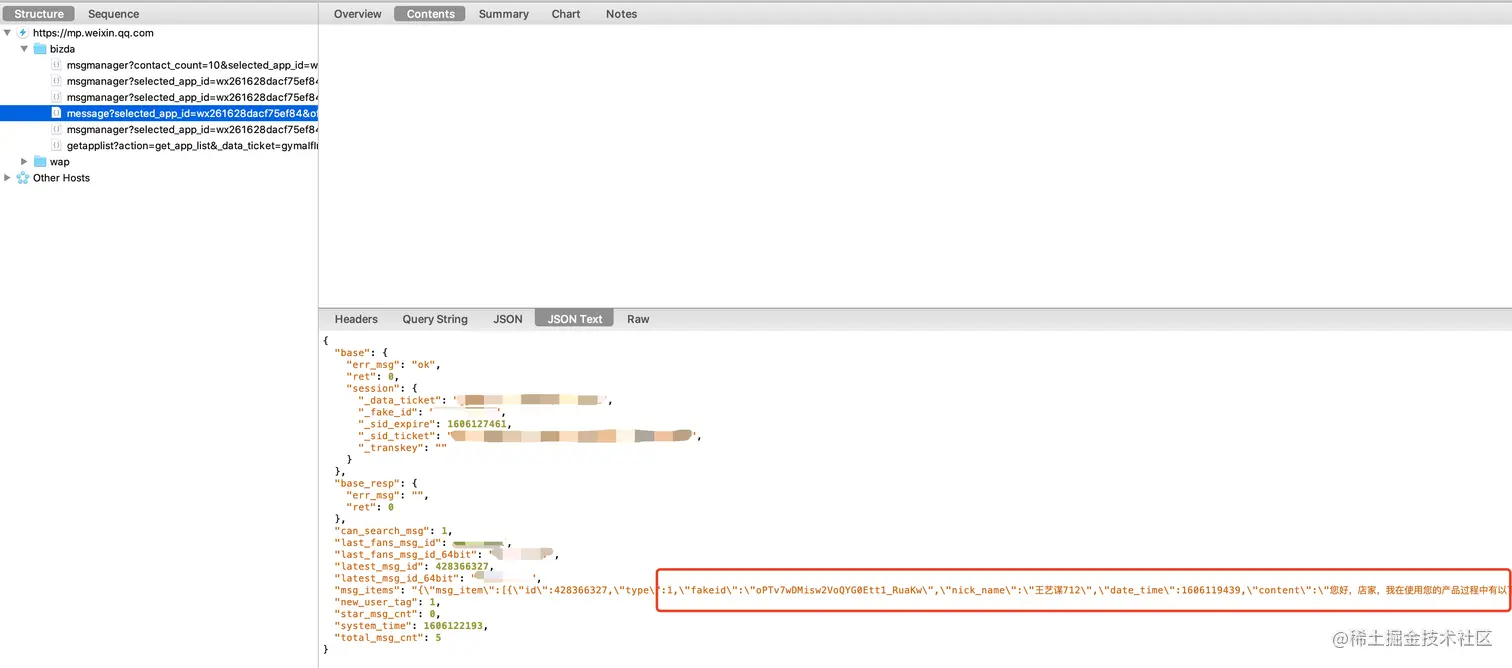Click the Other Hosts cluster icon
The width and height of the screenshot is (1512, 668).
[x=23, y=178]
